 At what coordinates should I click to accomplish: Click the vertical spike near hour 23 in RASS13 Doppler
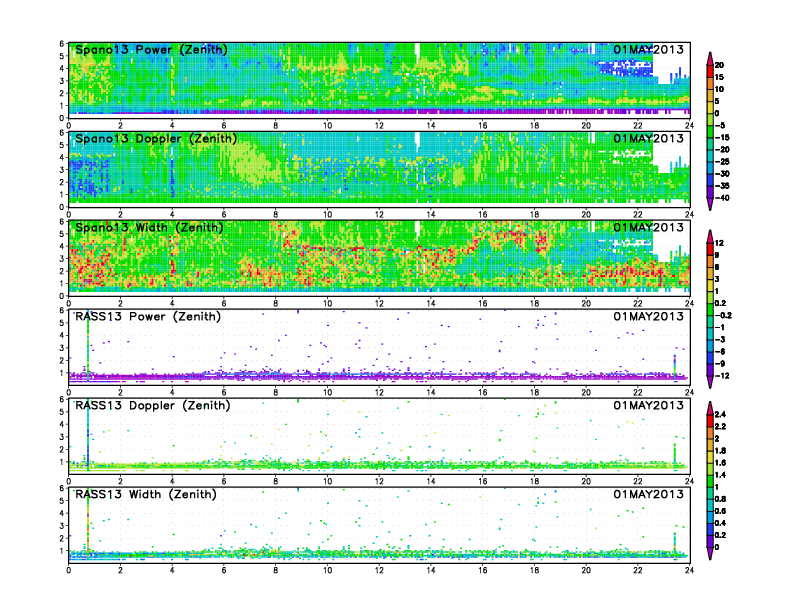point(675,454)
